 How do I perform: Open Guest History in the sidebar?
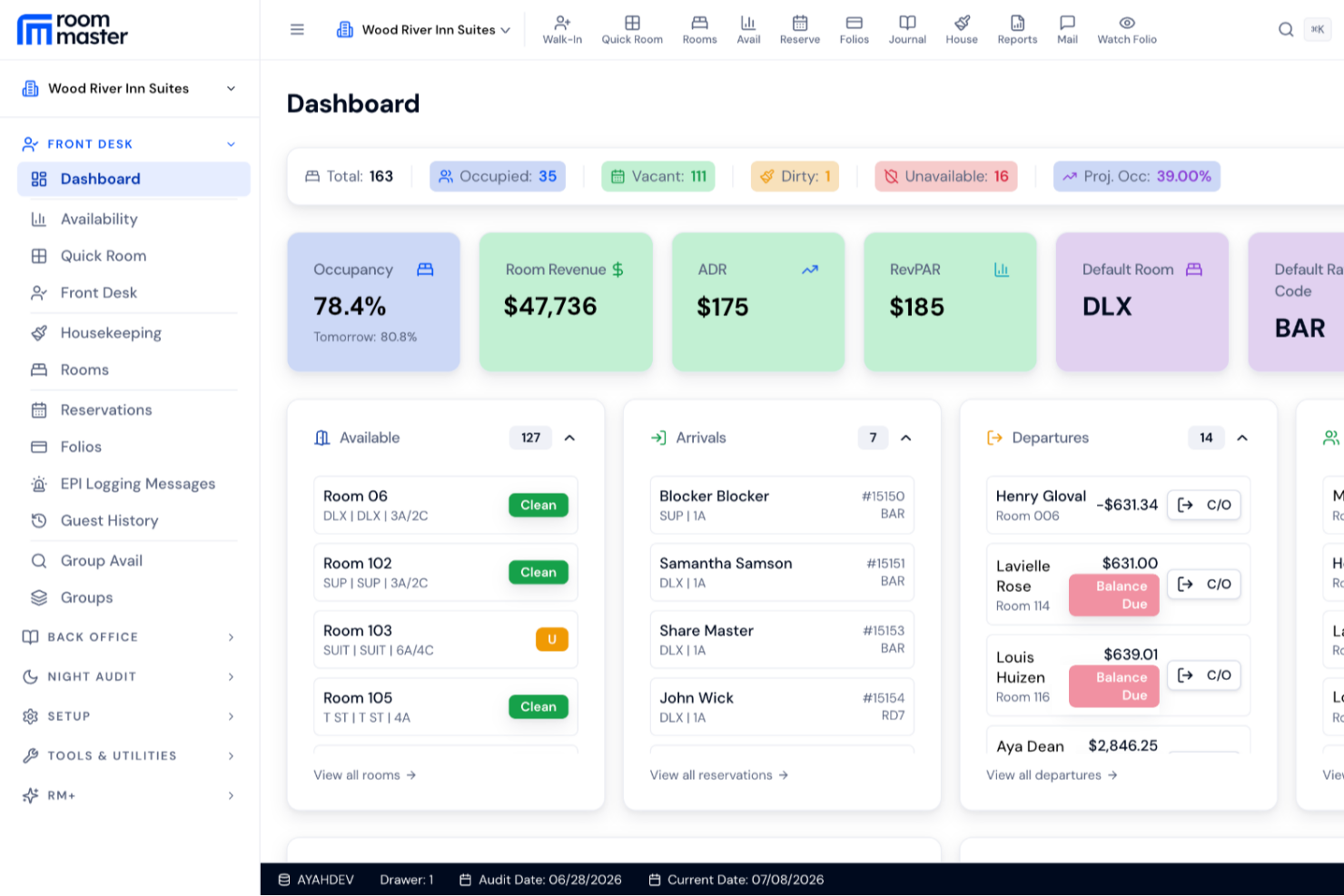coord(109,521)
